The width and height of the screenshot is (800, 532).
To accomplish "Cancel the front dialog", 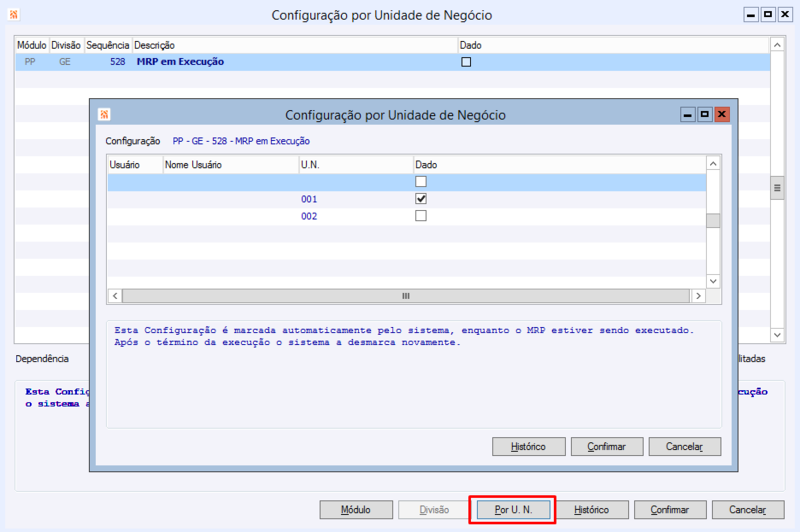I will pos(685,446).
